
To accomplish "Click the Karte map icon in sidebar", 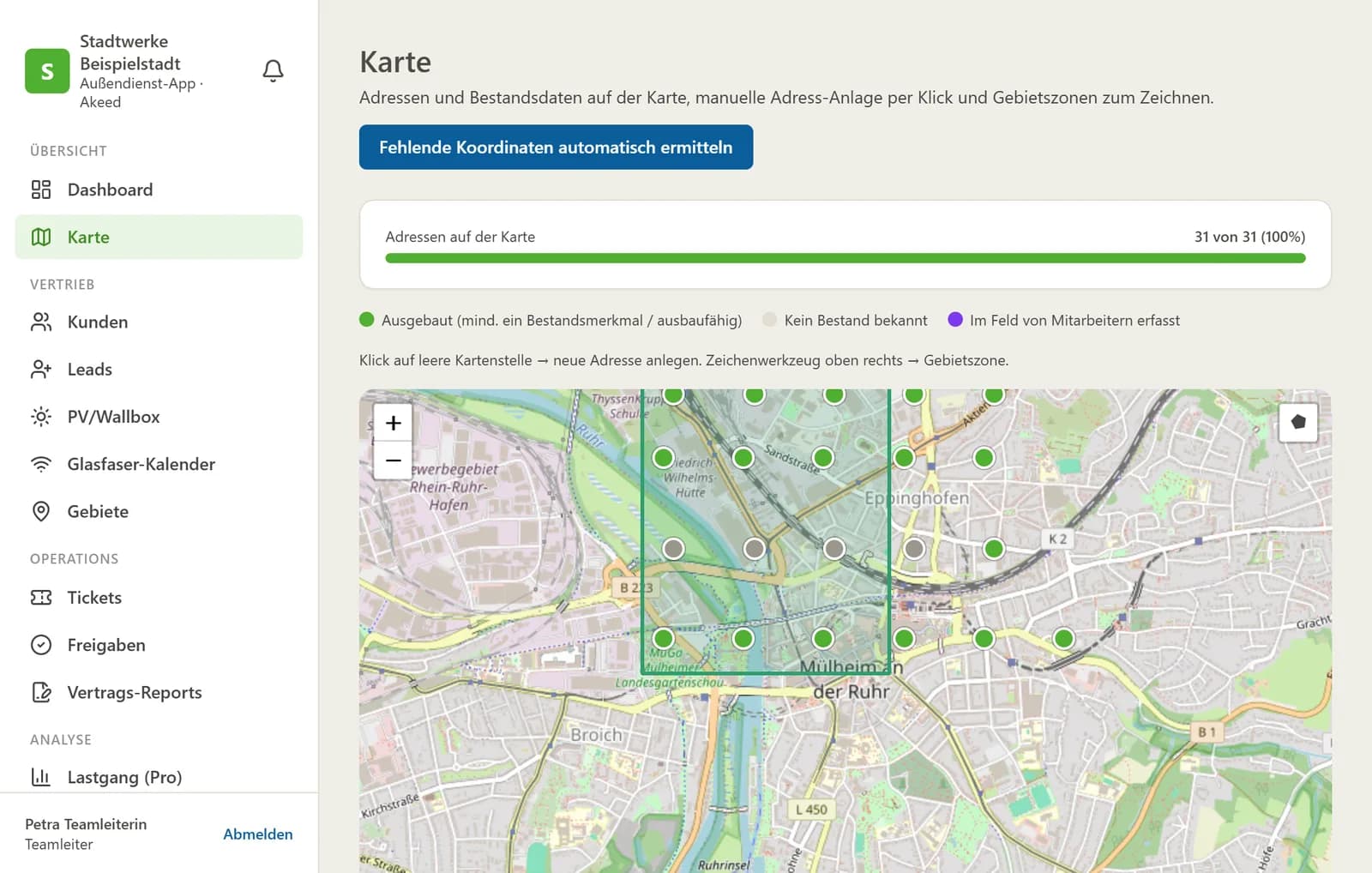I will tap(41, 237).
